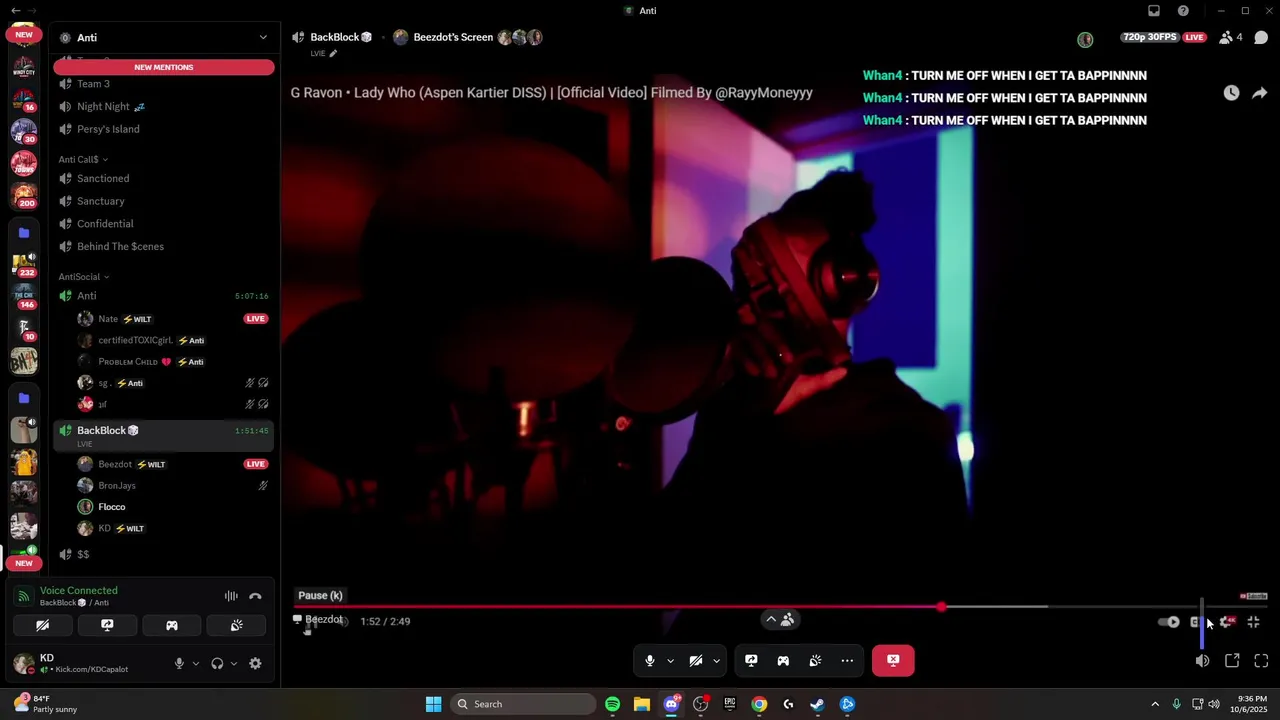Toggle YouTube autoplay switch
The height and width of the screenshot is (720, 1280).
pyautogui.click(x=1168, y=622)
